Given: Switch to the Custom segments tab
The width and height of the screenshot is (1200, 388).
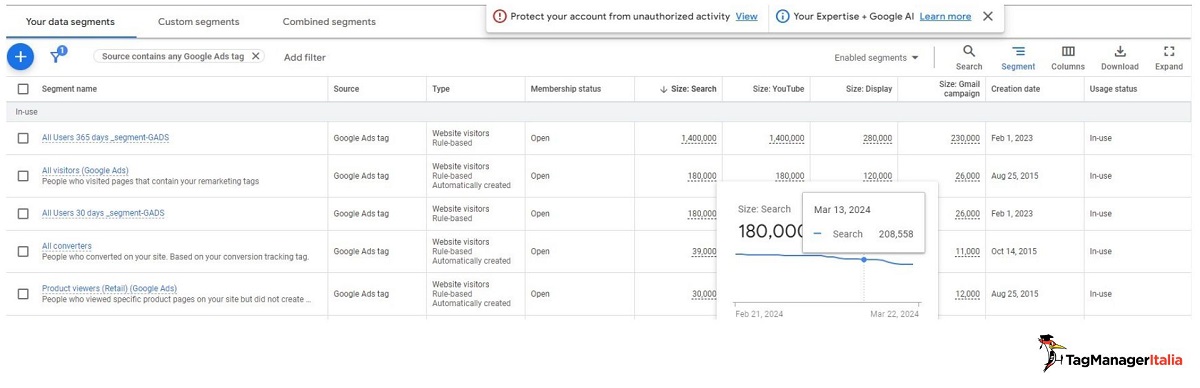Looking at the screenshot, I should pyautogui.click(x=198, y=22).
